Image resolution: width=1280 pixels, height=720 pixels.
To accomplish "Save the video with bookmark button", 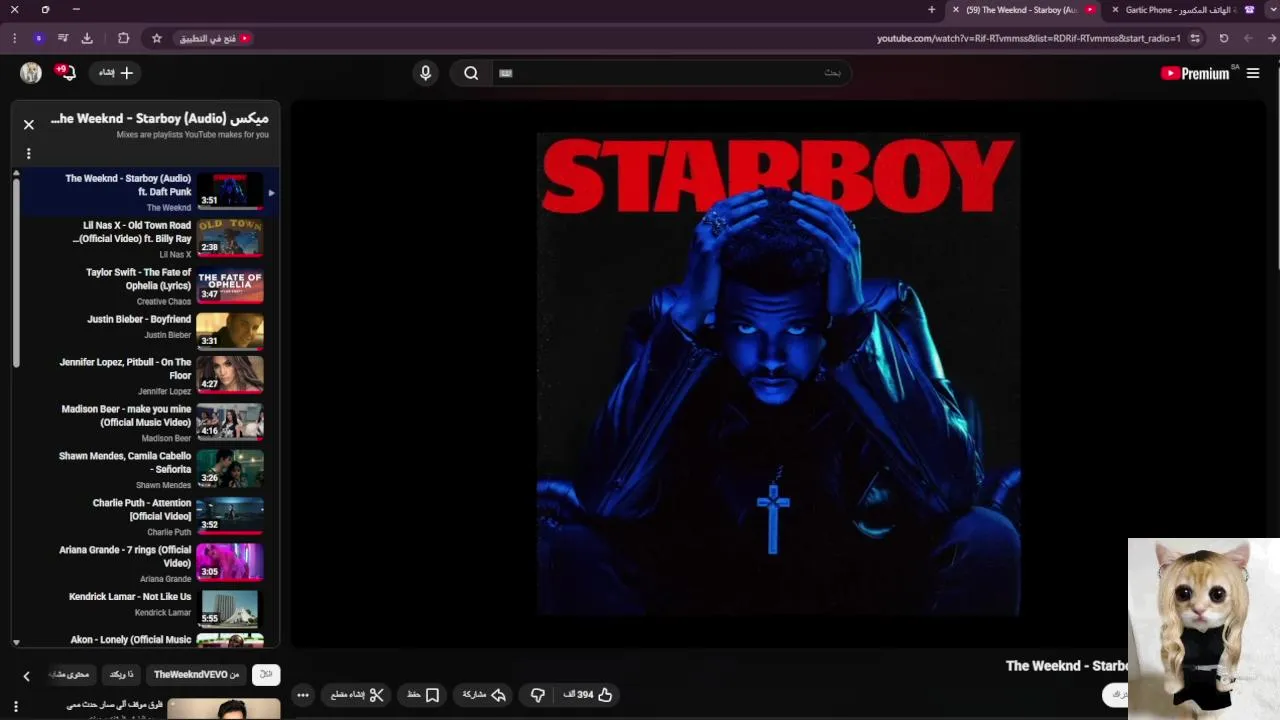I will 424,695.
